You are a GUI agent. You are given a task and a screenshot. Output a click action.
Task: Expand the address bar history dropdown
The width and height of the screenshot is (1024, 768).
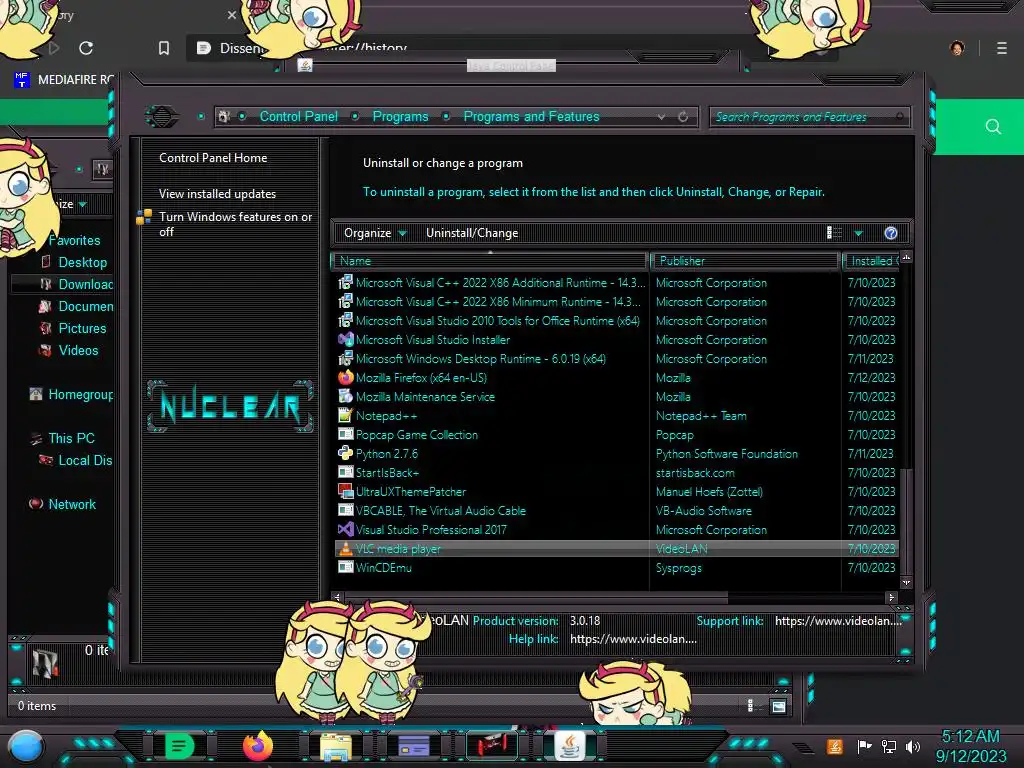tap(662, 117)
